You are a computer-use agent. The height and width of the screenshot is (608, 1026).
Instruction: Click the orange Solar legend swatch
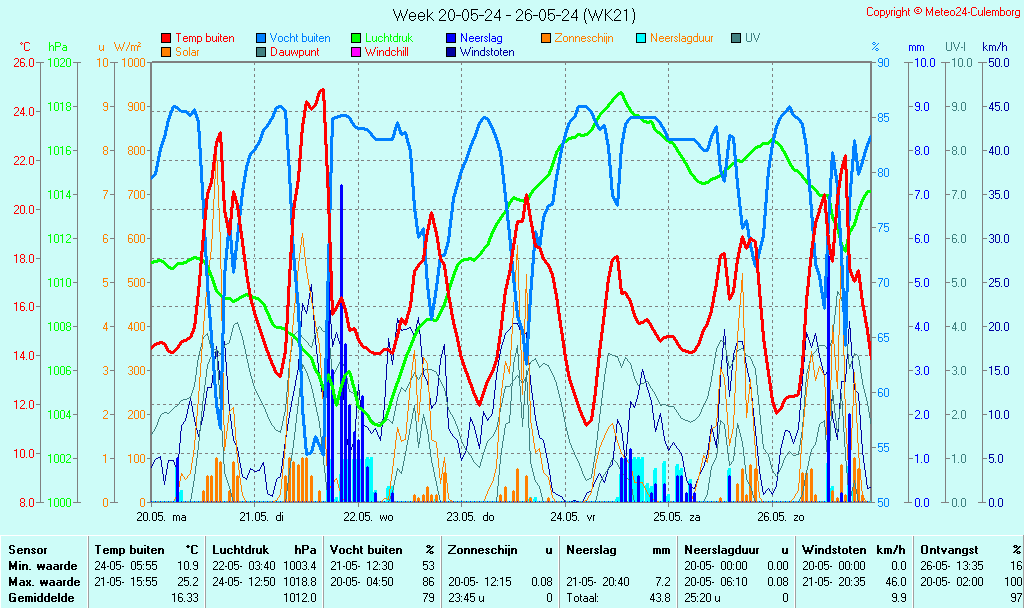[x=165, y=52]
